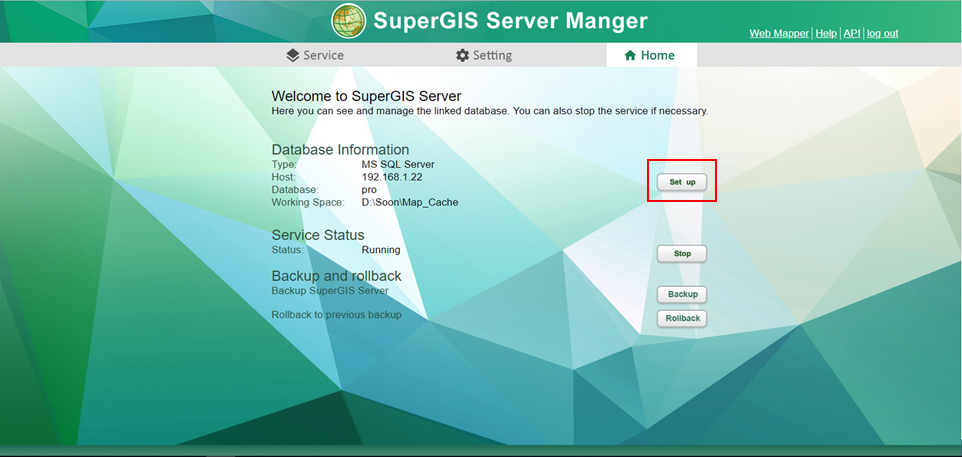This screenshot has width=962, height=457.
Task: Open the Web Mapper link
Action: 779,33
